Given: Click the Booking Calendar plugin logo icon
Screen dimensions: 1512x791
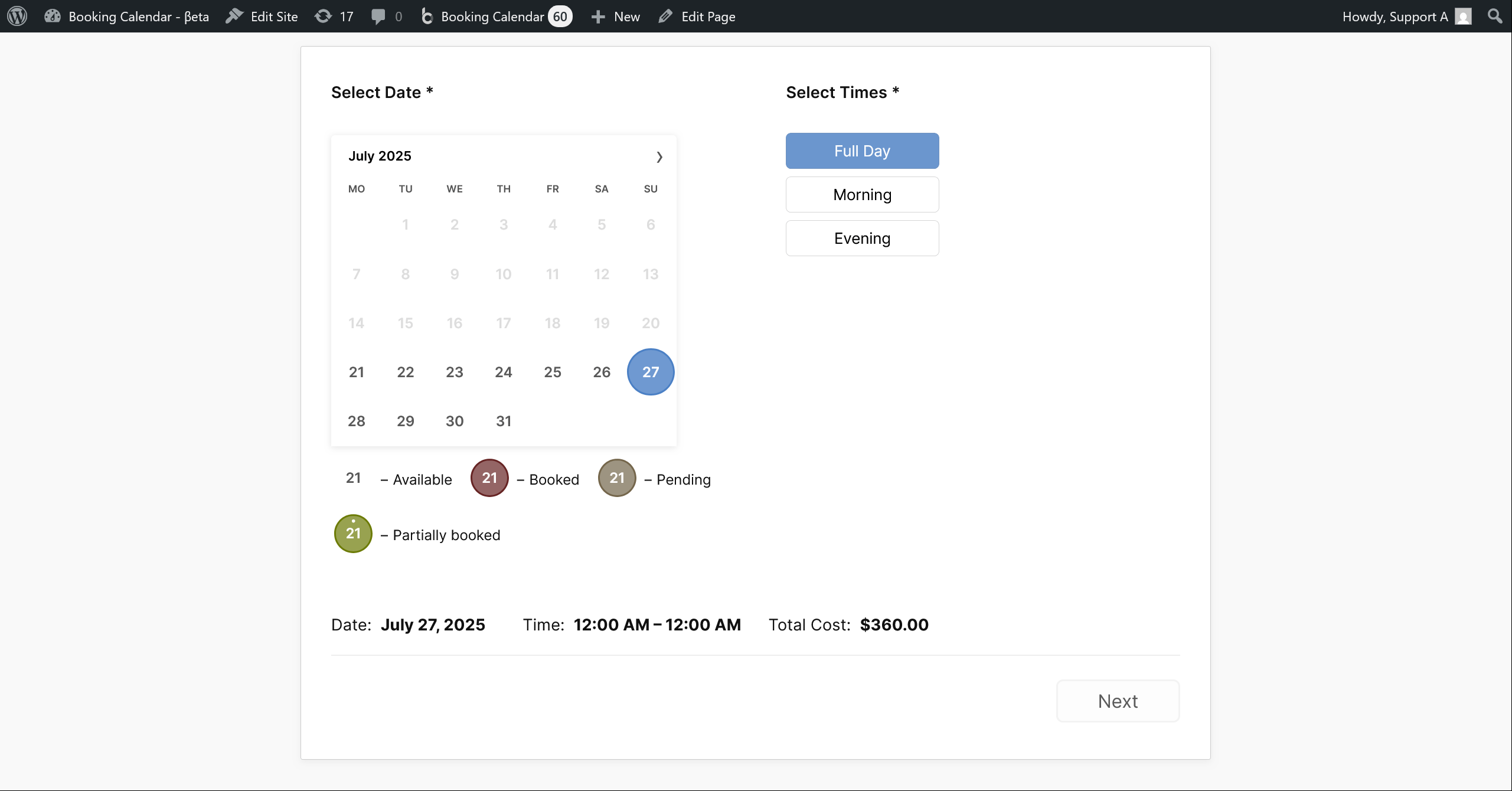Looking at the screenshot, I should coord(427,16).
